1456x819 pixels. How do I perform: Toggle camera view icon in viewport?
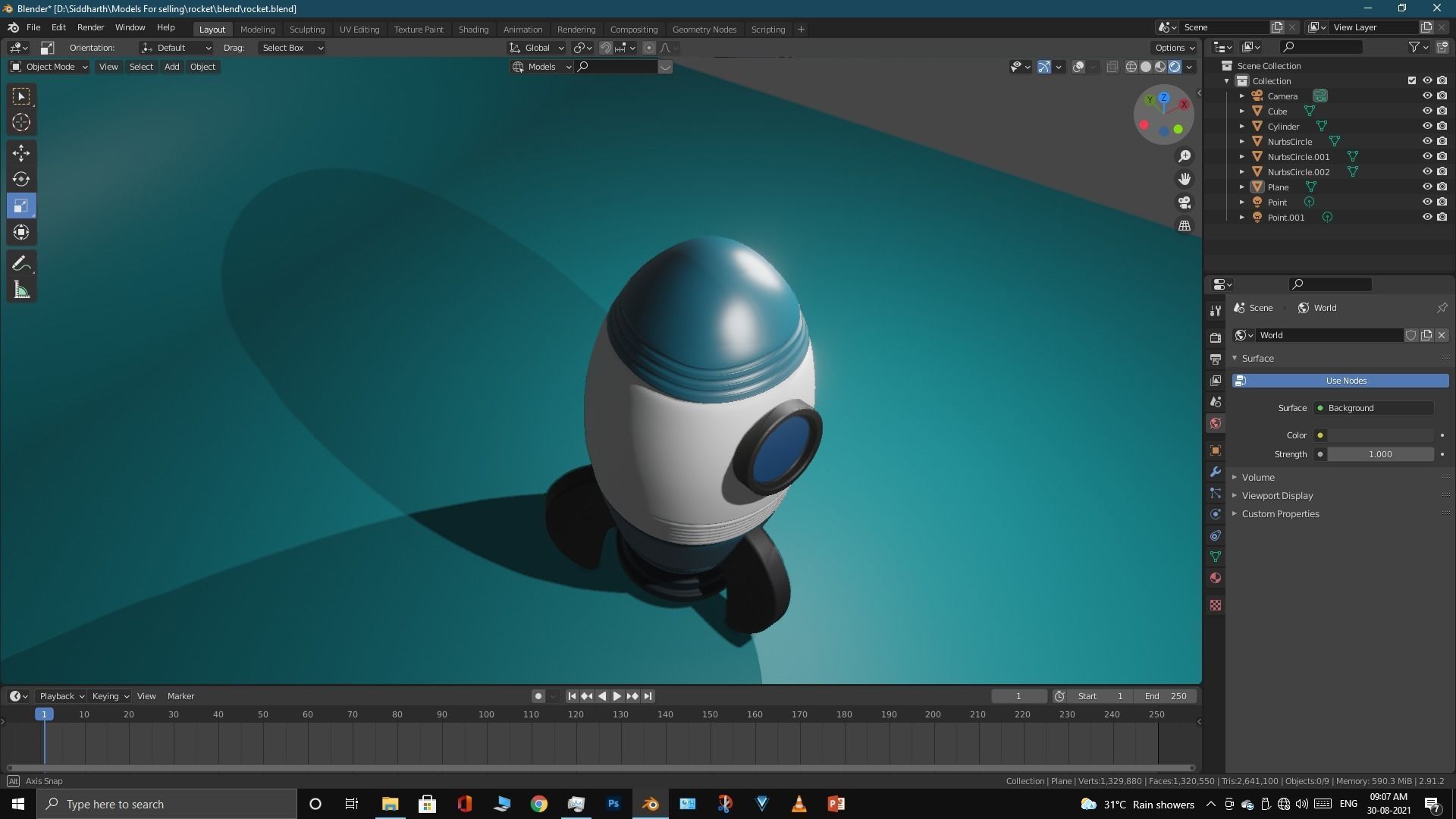[x=1185, y=202]
